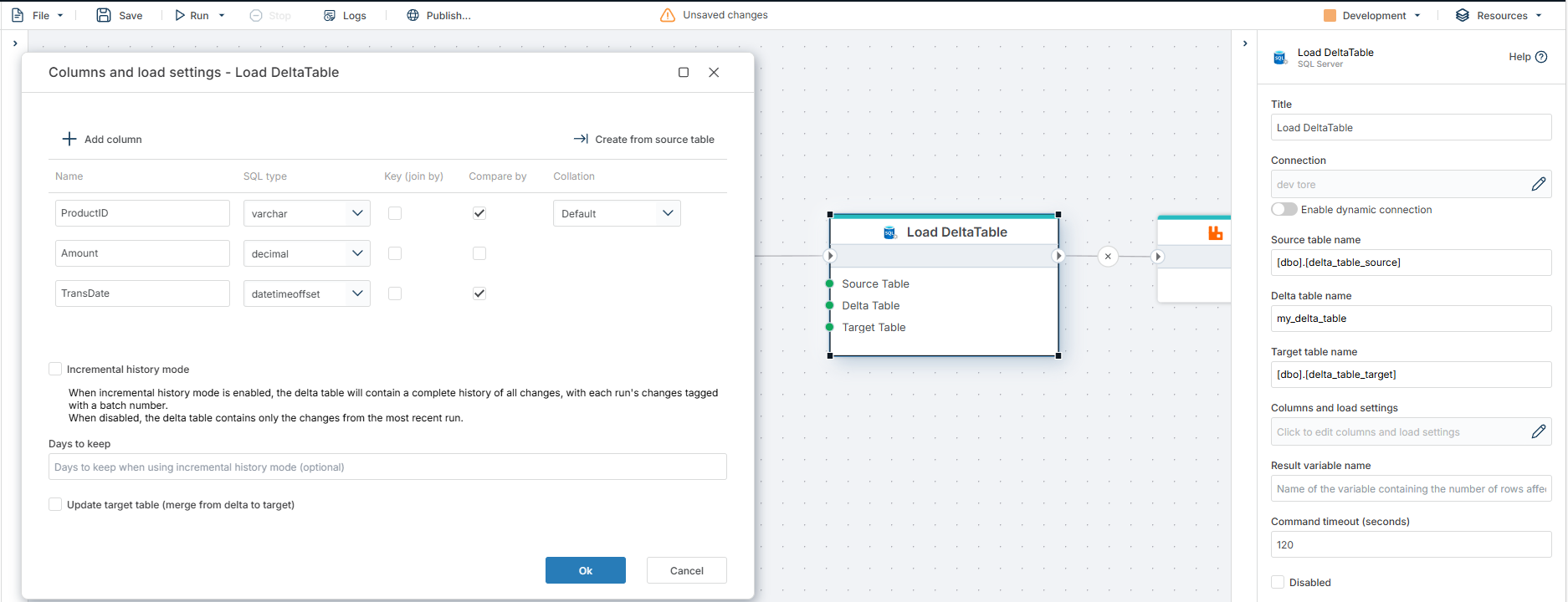
Task: Click the SQL Server icon in properties header
Action: 1280,58
